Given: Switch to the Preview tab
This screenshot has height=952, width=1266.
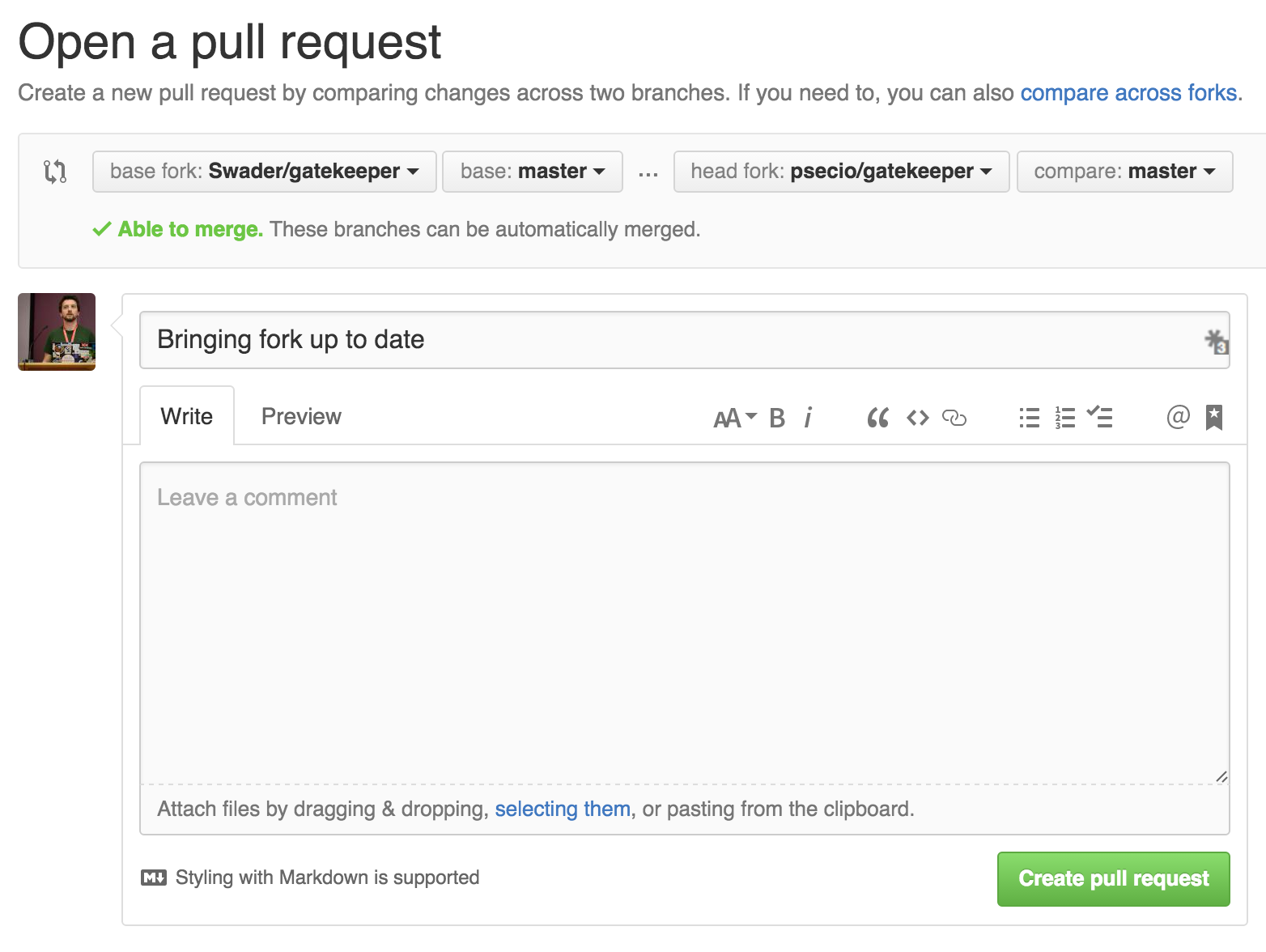Looking at the screenshot, I should 301,417.
